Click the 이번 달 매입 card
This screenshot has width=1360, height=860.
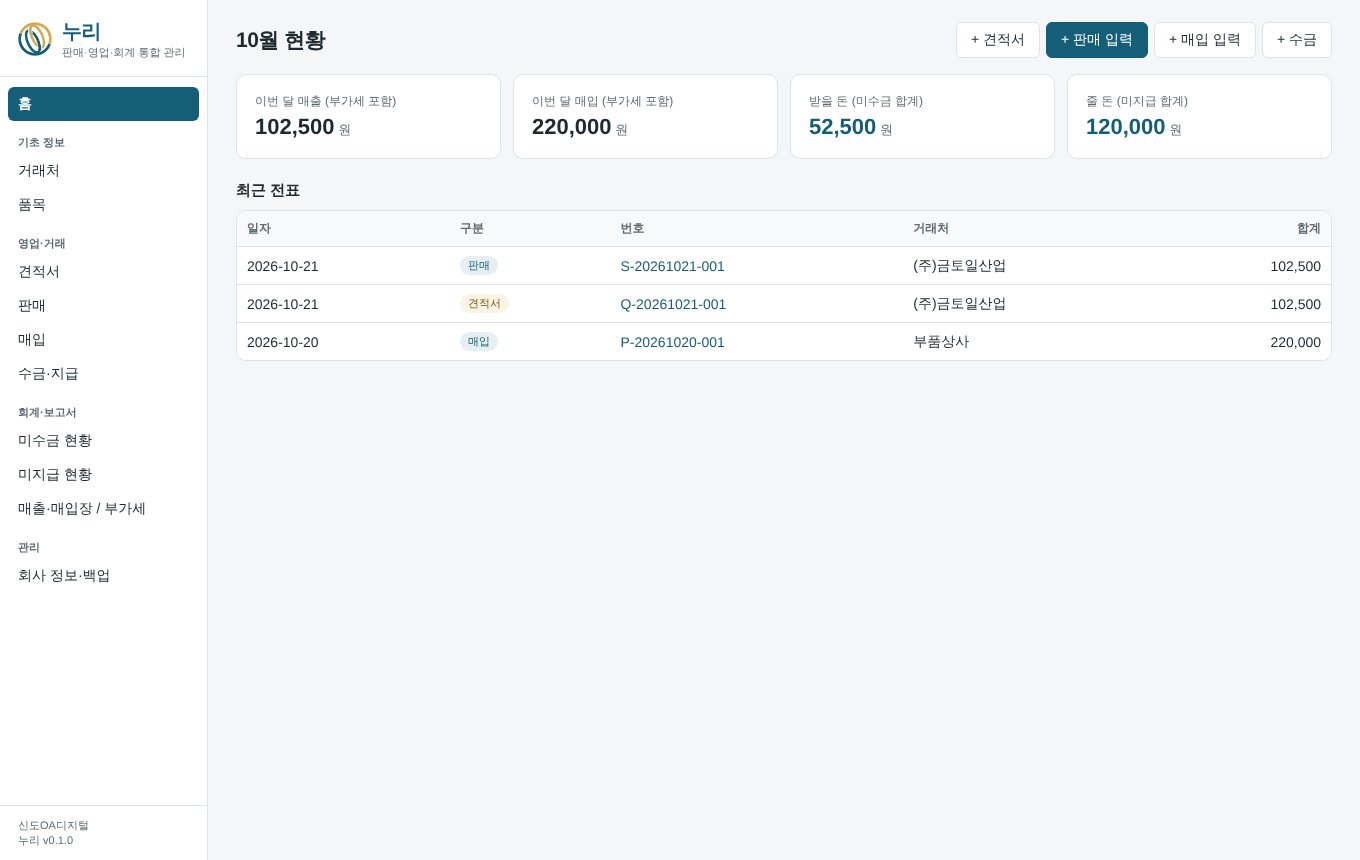click(x=645, y=116)
